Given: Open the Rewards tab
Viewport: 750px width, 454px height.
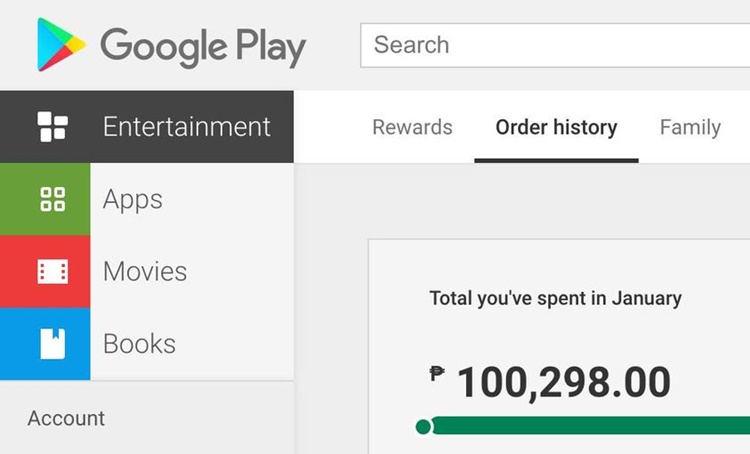Looking at the screenshot, I should pos(412,127).
